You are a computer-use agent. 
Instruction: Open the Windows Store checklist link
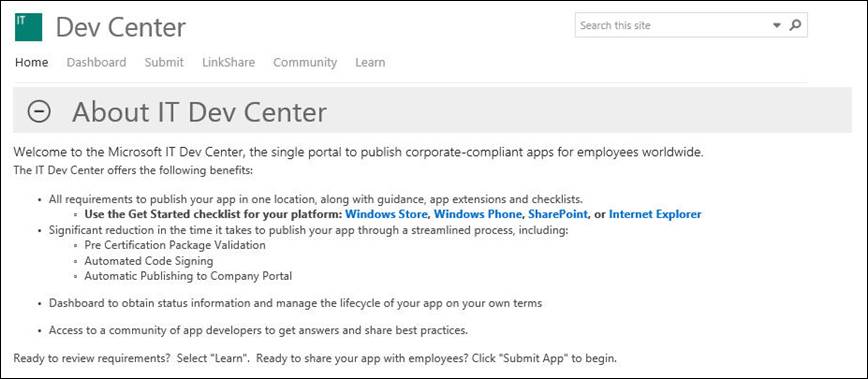tap(386, 214)
